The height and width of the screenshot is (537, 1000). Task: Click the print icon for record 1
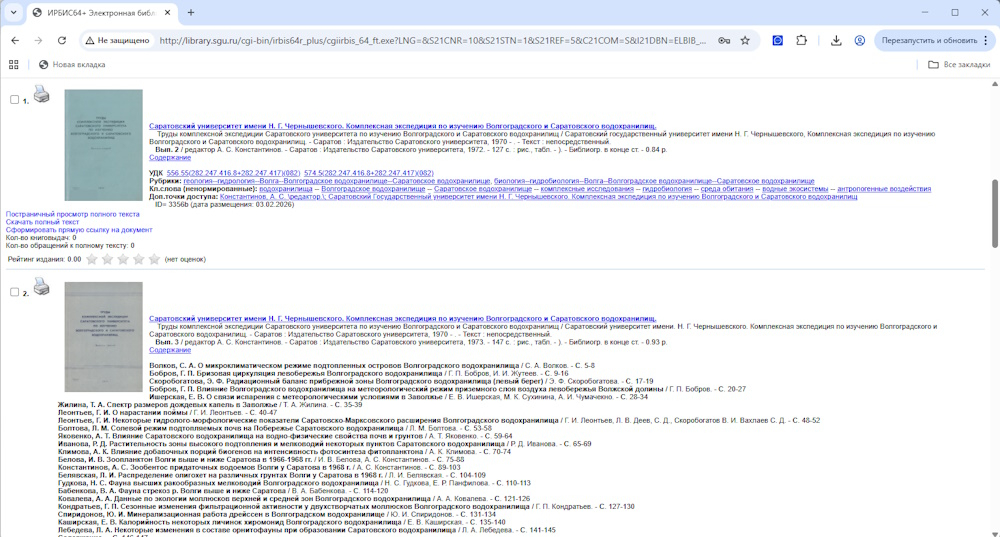[41, 94]
